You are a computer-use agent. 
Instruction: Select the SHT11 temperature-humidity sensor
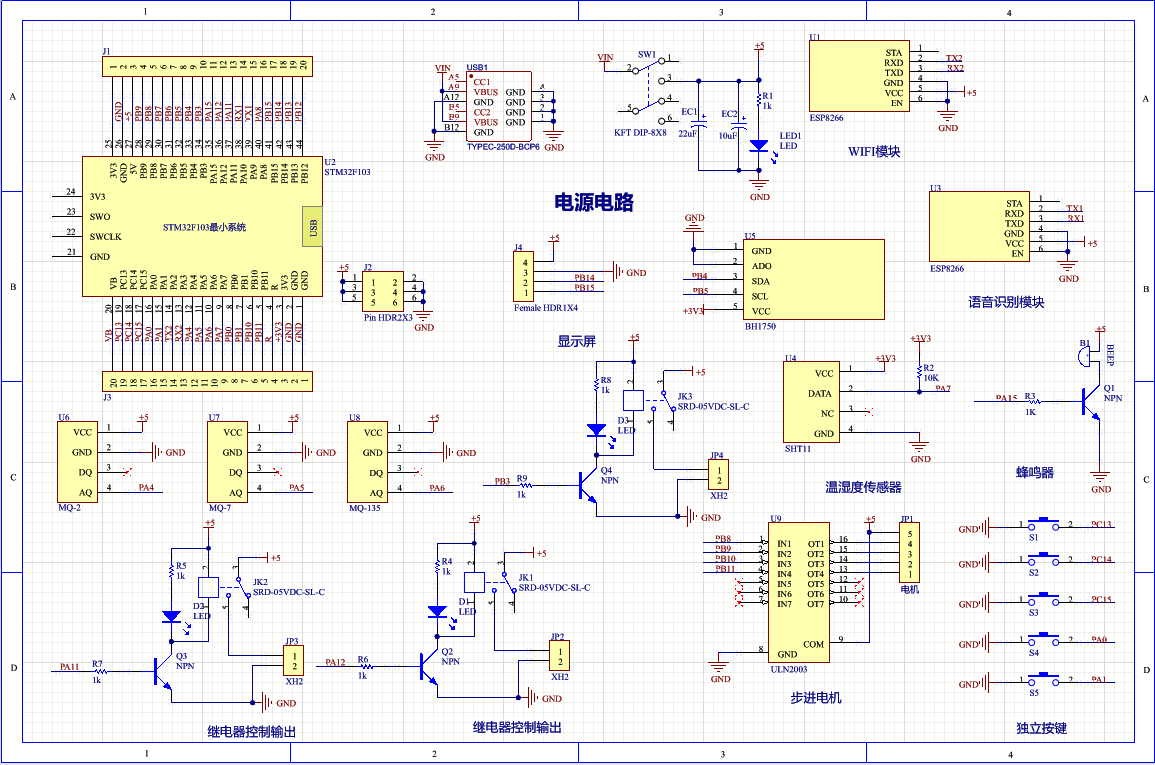(812, 400)
